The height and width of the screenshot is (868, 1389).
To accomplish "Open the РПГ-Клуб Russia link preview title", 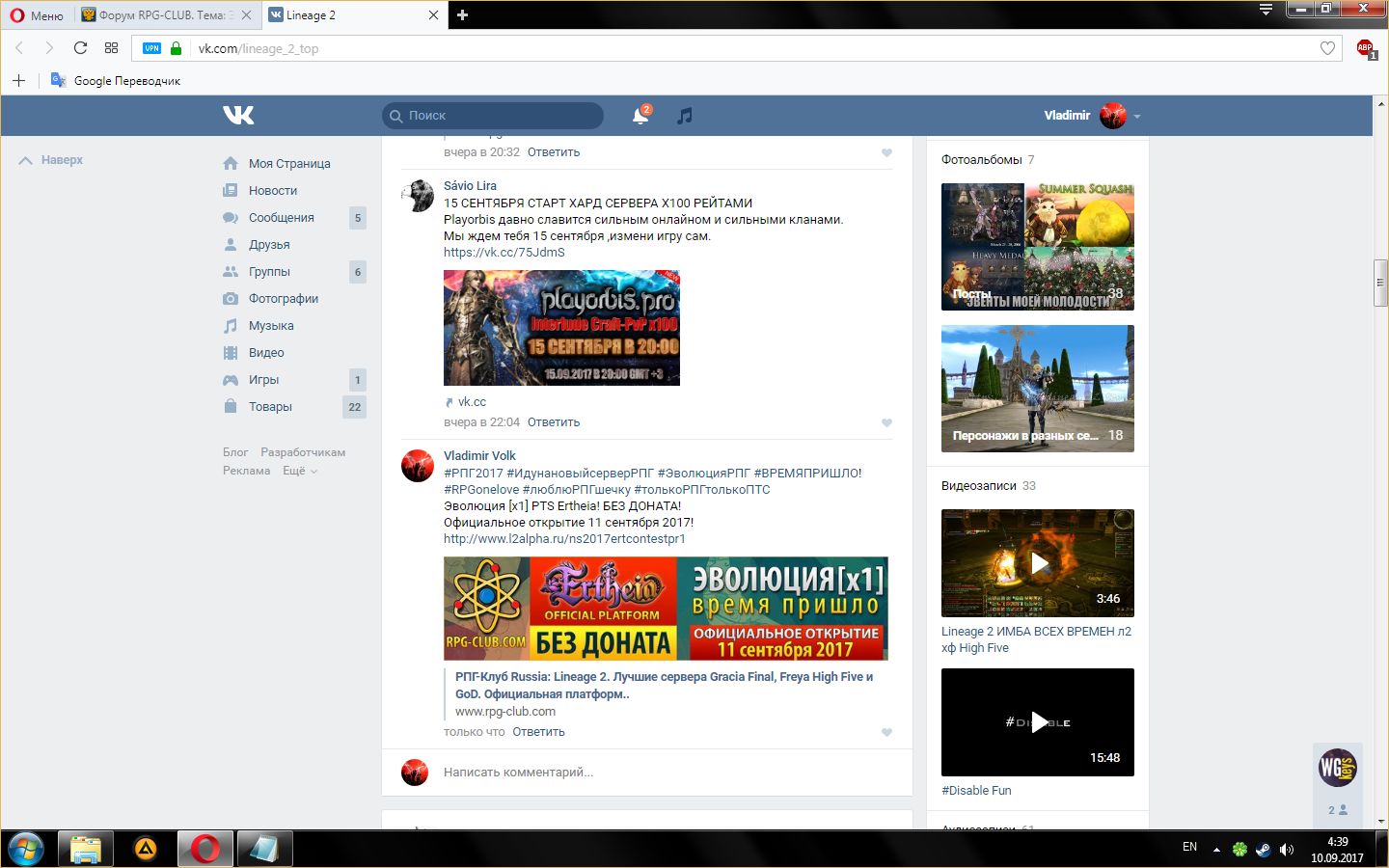I will click(x=664, y=686).
